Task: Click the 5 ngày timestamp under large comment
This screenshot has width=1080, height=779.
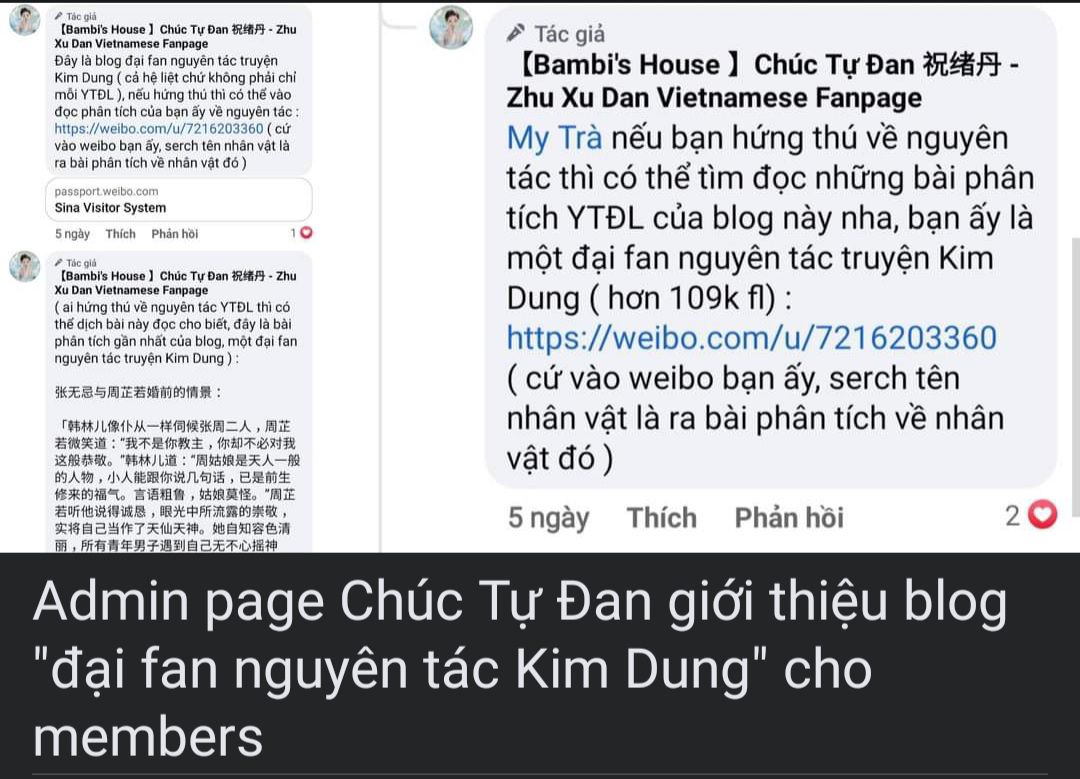Action: coord(548,518)
